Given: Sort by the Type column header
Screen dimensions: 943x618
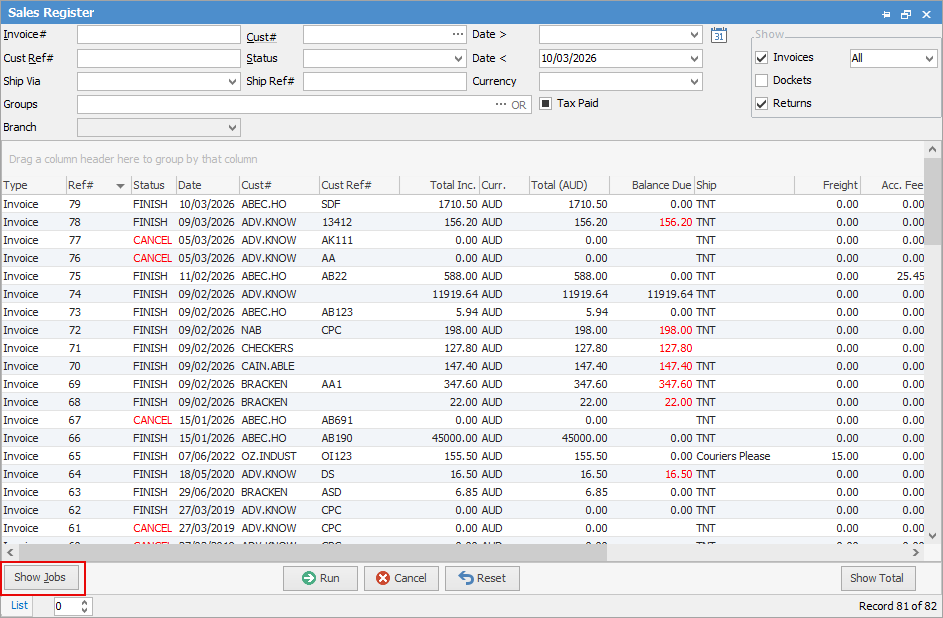Looking at the screenshot, I should tap(34, 185).
